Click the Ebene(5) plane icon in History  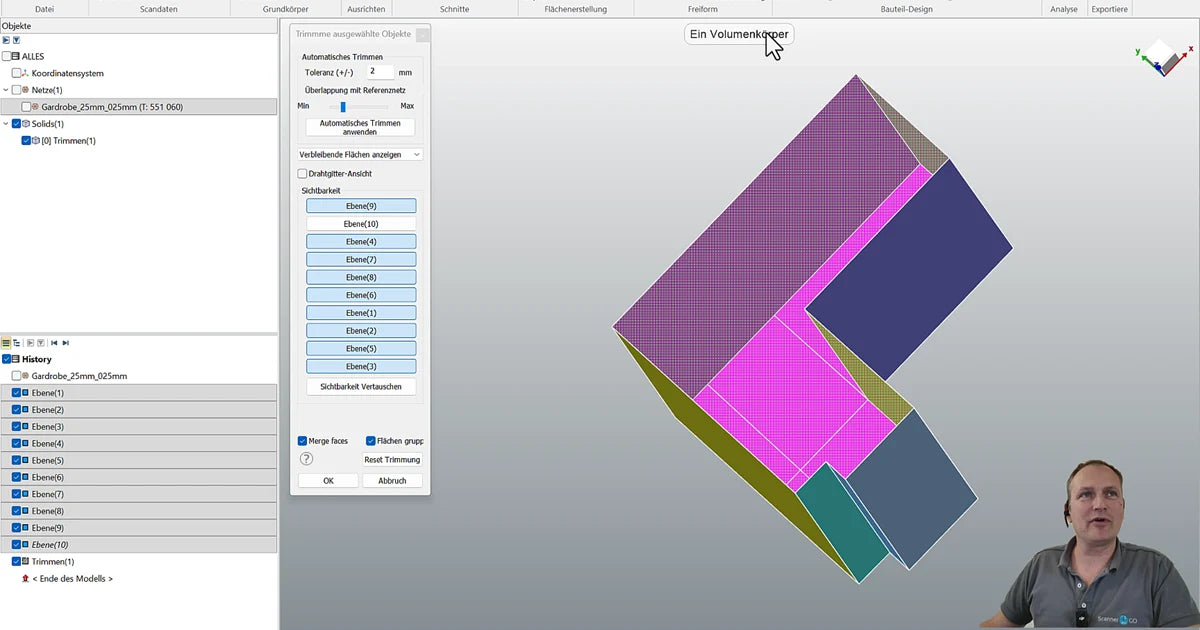point(25,460)
